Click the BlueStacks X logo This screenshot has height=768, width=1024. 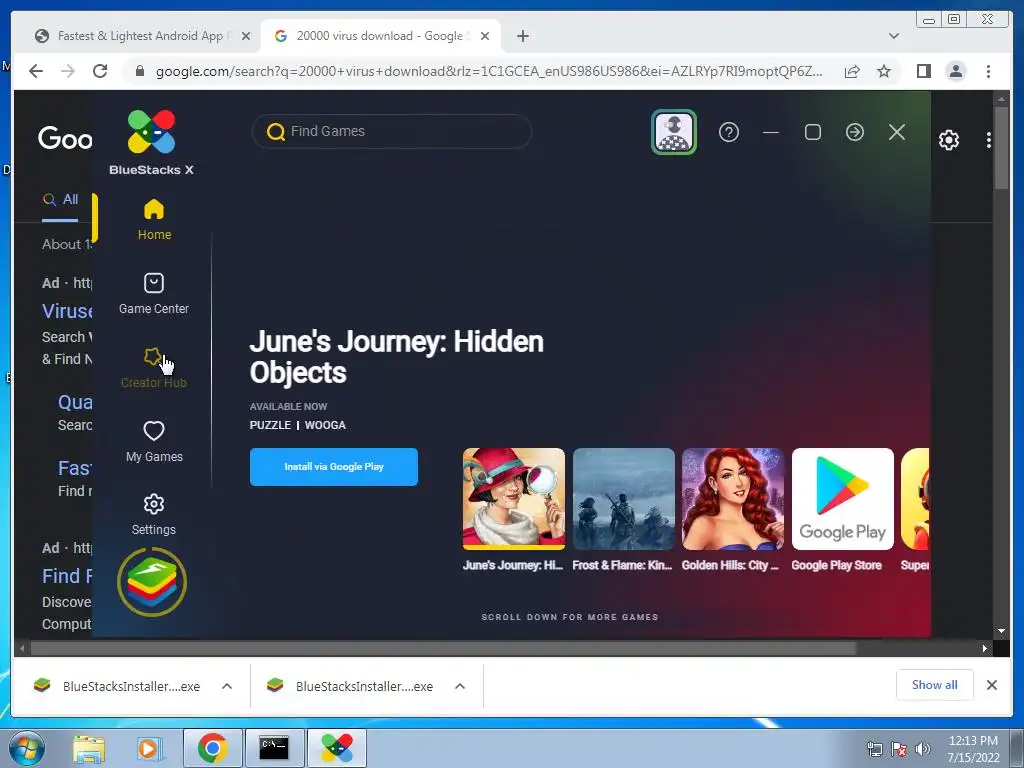(152, 142)
